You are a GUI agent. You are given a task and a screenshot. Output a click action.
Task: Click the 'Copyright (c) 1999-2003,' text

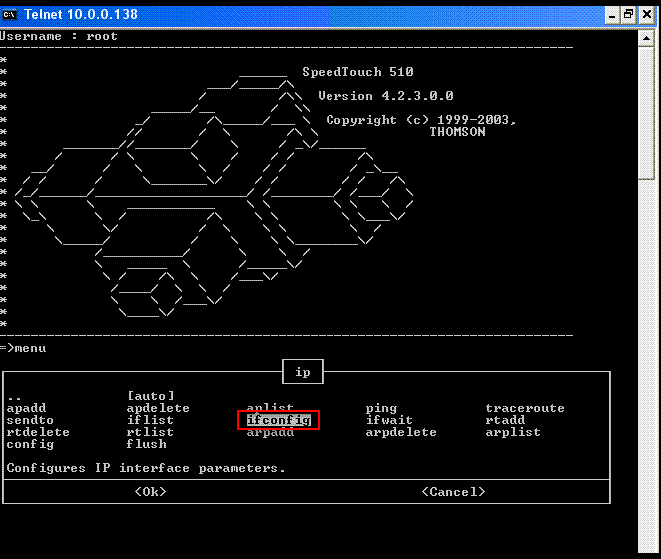click(x=421, y=120)
